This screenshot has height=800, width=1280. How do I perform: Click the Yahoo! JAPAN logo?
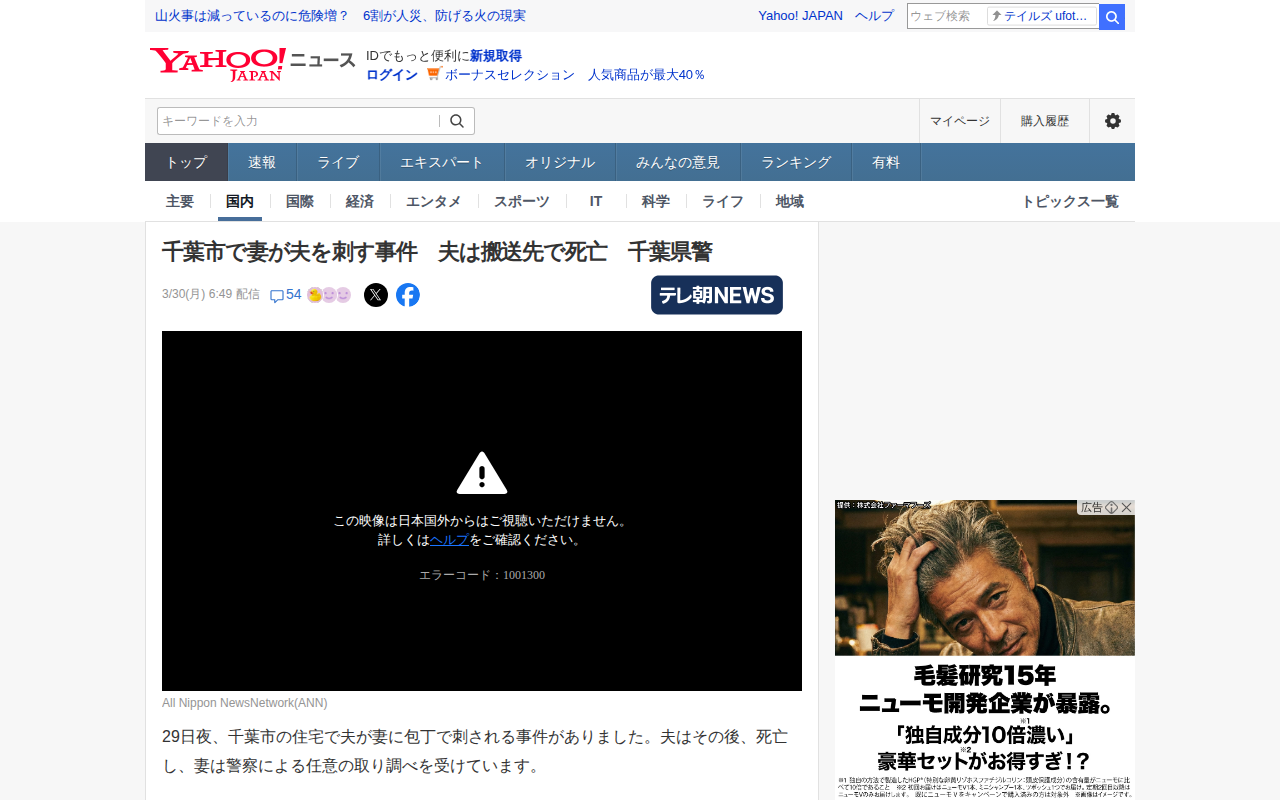218,64
